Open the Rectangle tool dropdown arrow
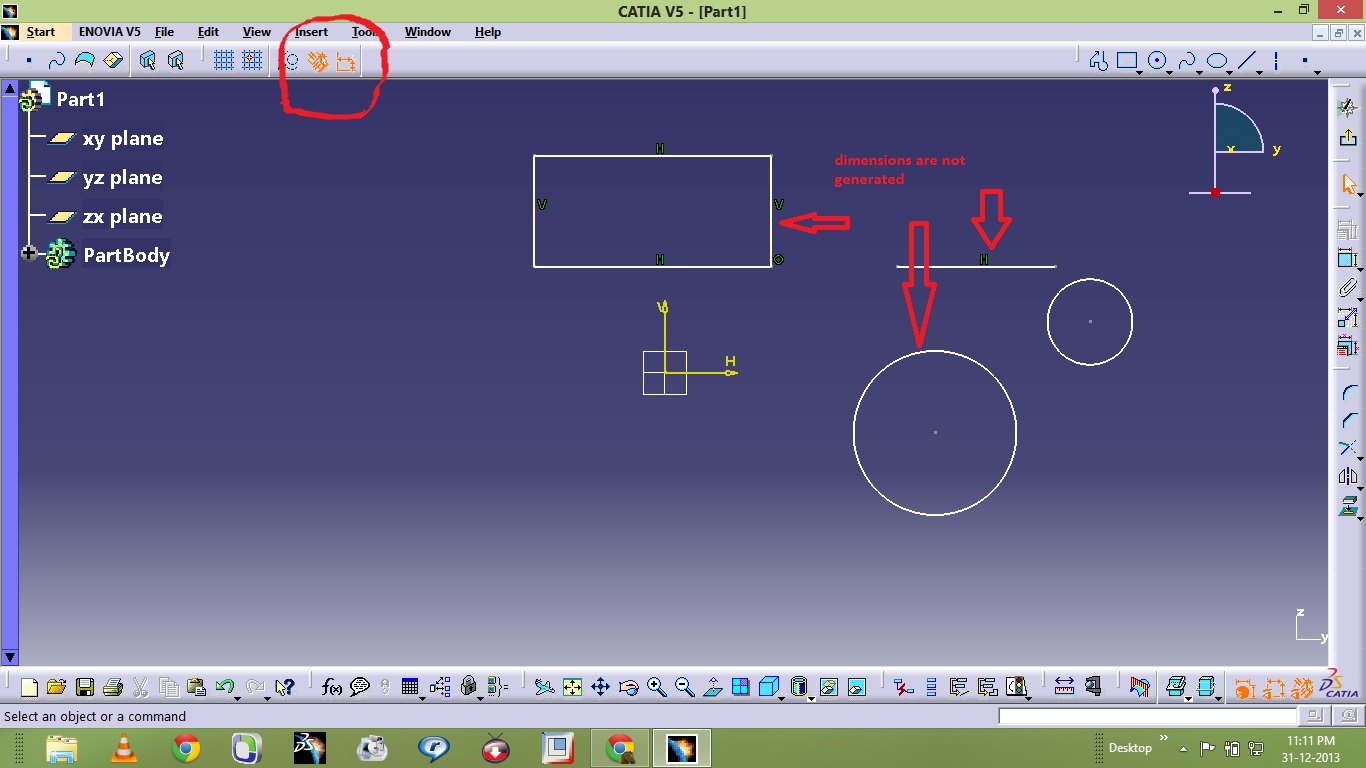This screenshot has width=1366, height=768. 1140,71
